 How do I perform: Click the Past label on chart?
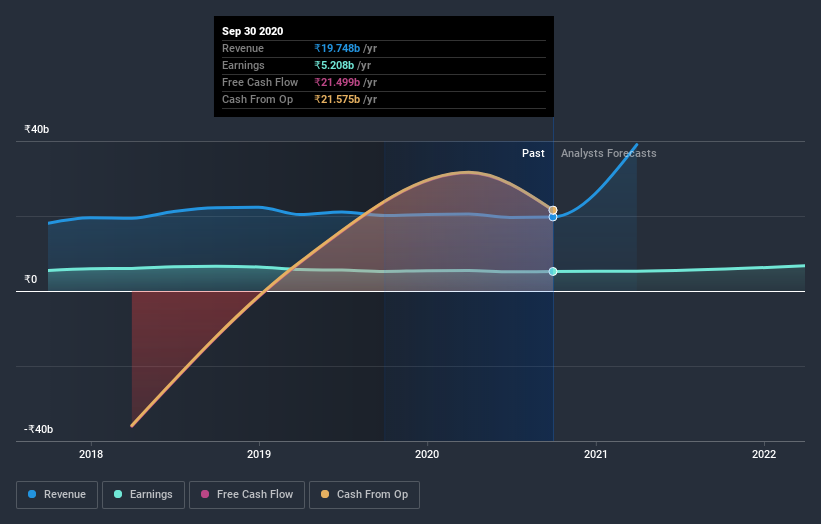[x=533, y=153]
